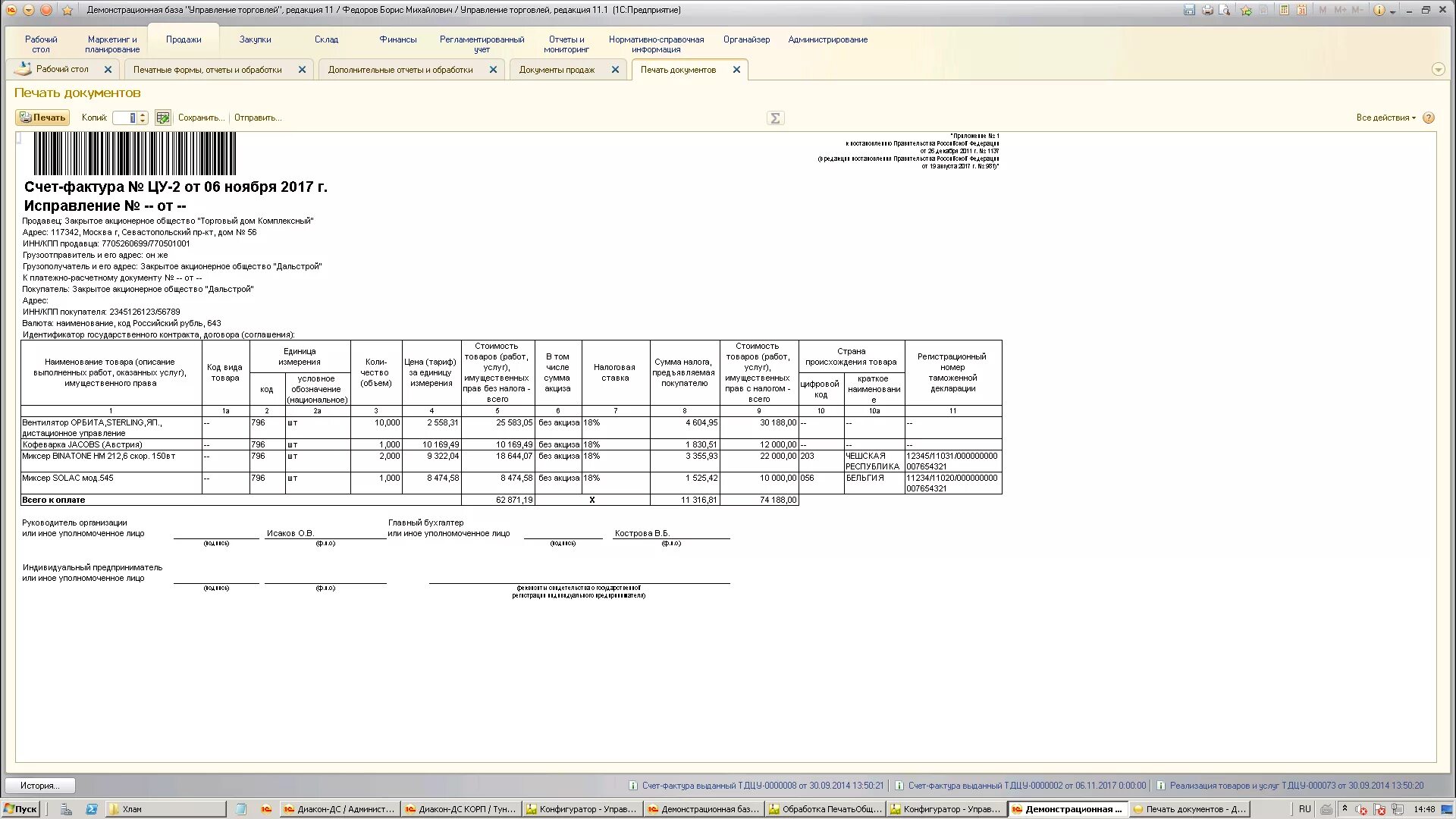The height and width of the screenshot is (819, 1456).
Task: Switch to "Диакон-ДС / Админист..." taskbar window
Action: click(x=339, y=809)
